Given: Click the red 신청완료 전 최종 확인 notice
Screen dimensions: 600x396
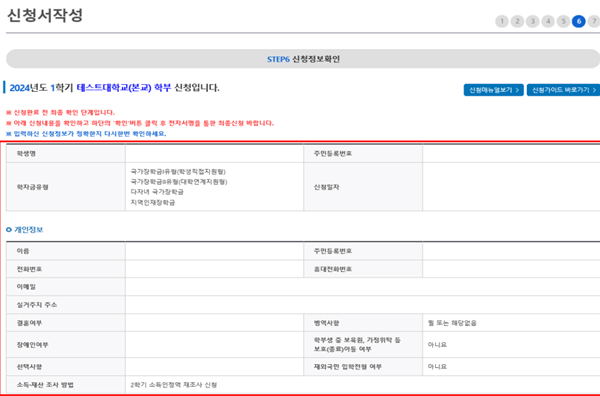Looking at the screenshot, I should [60, 112].
